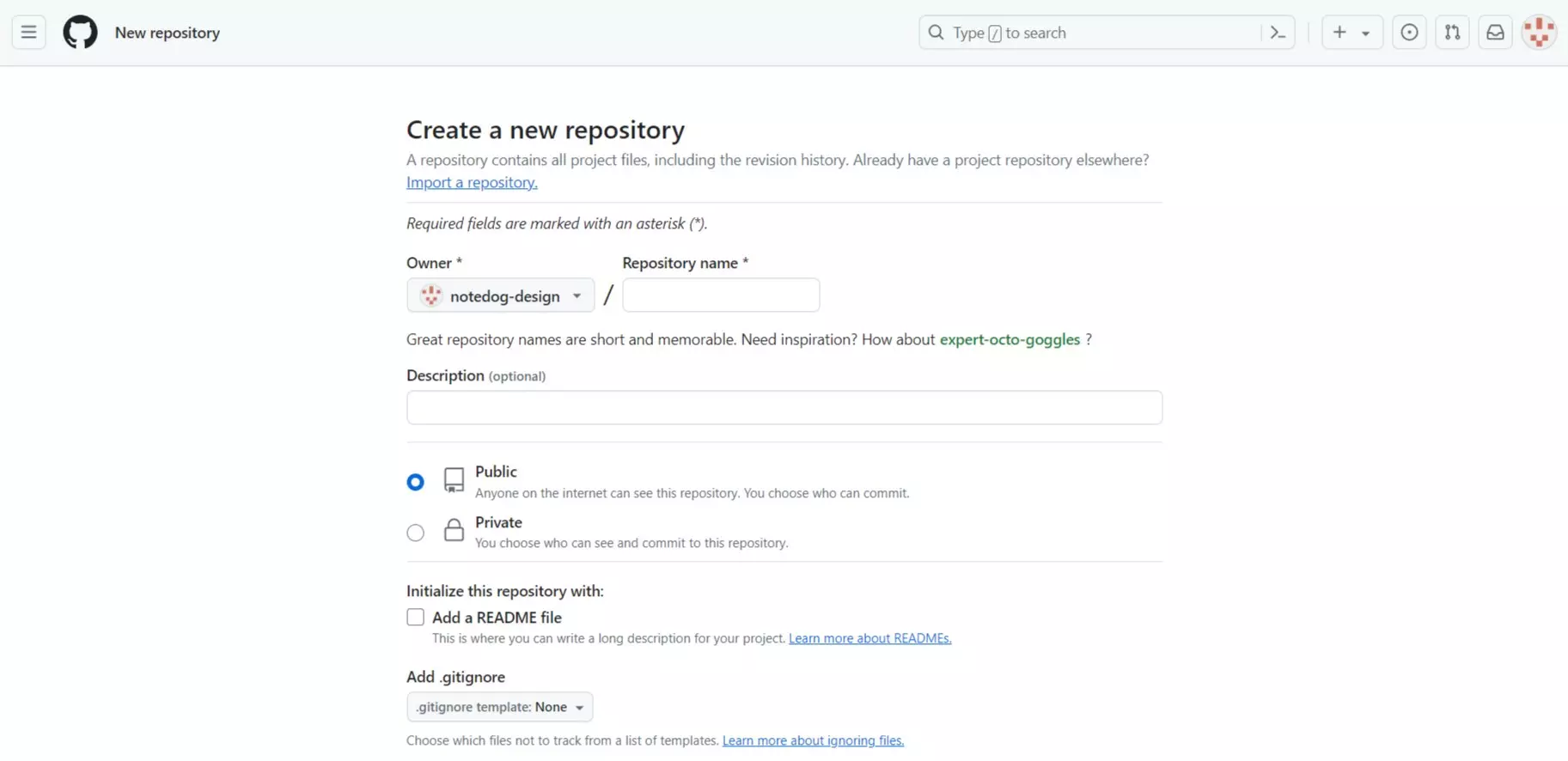The height and width of the screenshot is (761, 1568).
Task: Use the expert-octo-goggles name suggestion
Action: click(x=1010, y=339)
